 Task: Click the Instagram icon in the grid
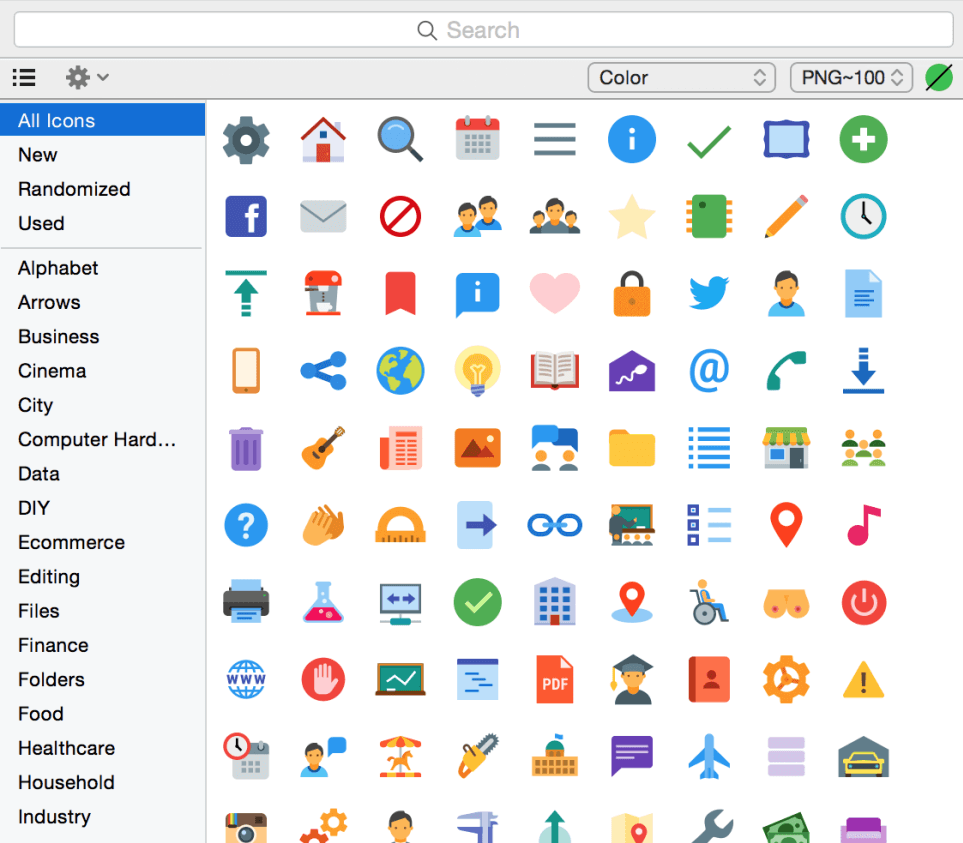point(246,825)
